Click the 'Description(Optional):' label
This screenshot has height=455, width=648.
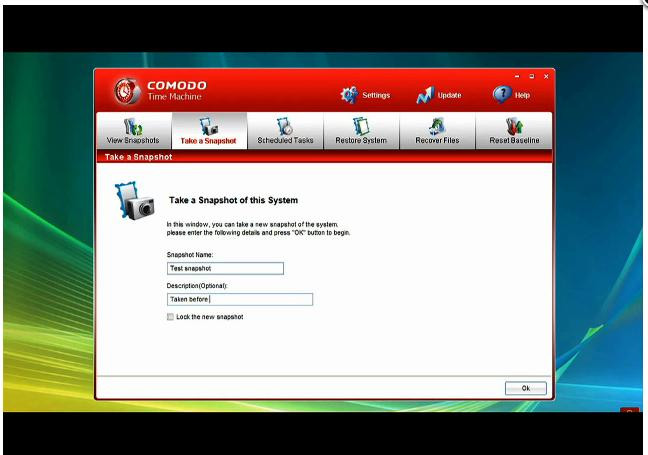[197, 286]
